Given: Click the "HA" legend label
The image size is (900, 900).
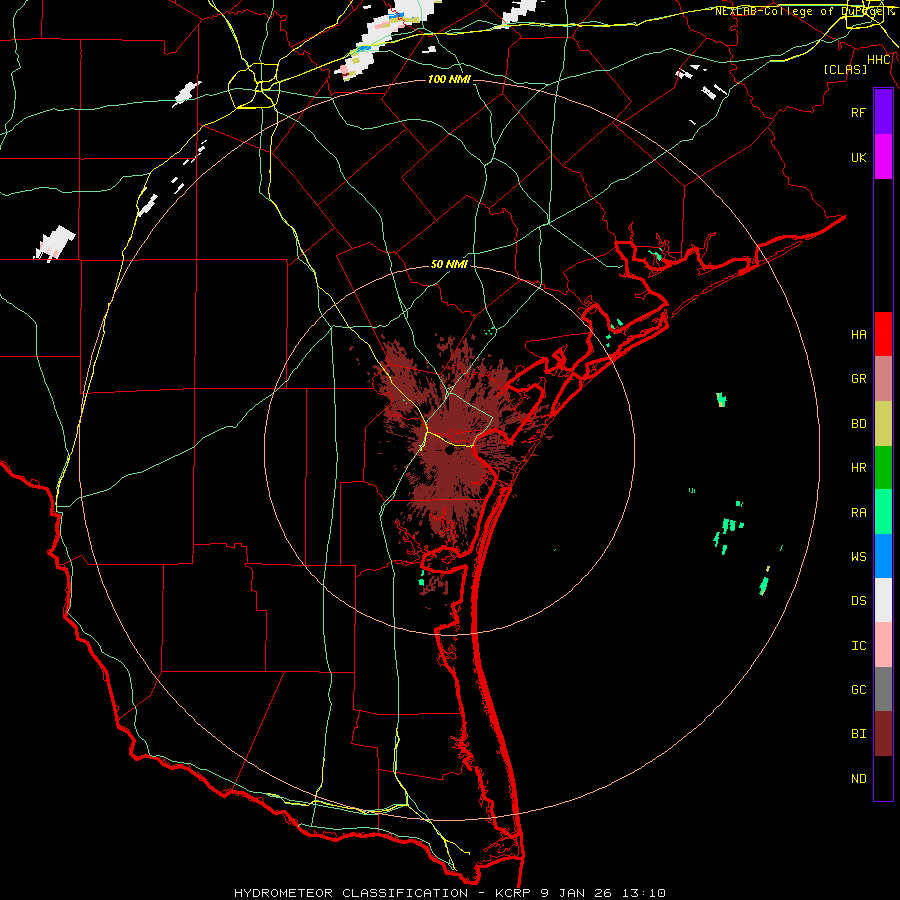Looking at the screenshot, I should click(x=858, y=335).
